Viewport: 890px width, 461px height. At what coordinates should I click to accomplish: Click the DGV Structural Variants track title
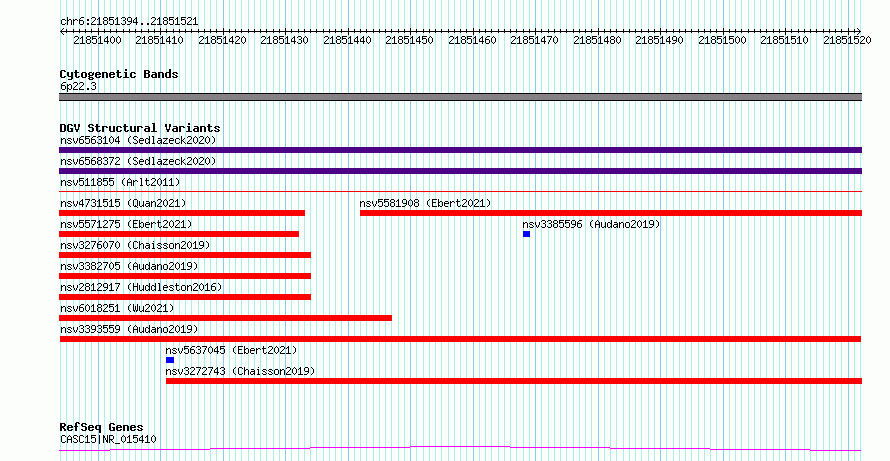[140, 128]
